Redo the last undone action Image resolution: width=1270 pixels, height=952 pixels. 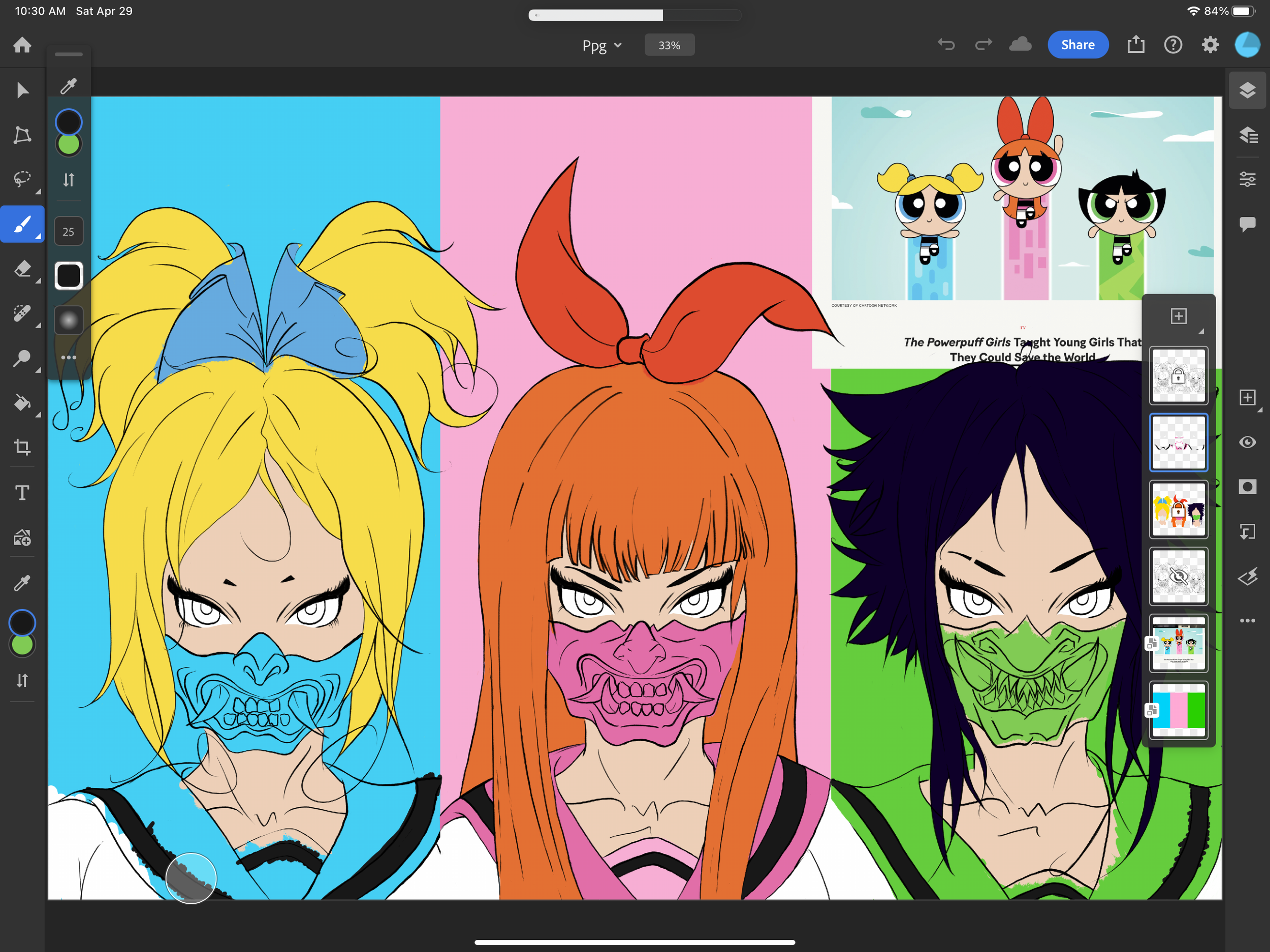point(983,45)
